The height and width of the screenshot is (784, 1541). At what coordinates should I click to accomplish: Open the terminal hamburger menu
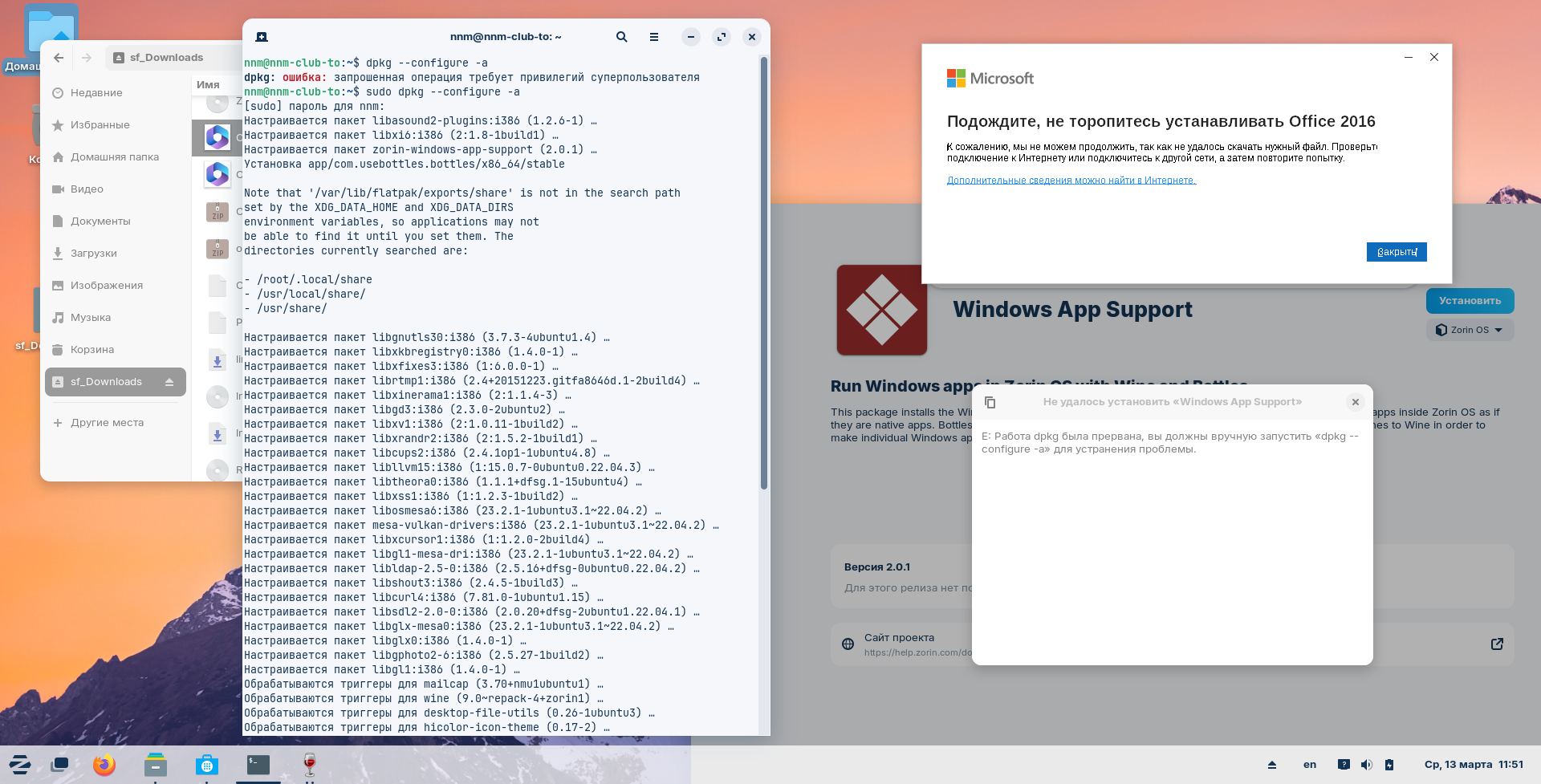click(654, 37)
